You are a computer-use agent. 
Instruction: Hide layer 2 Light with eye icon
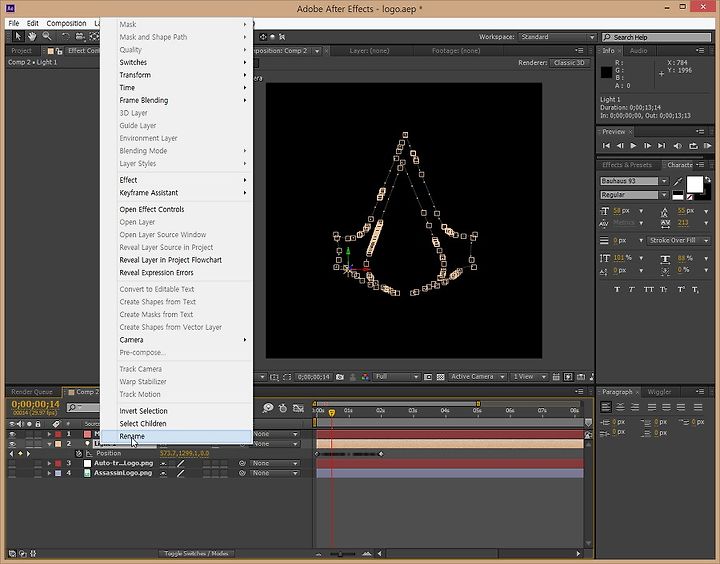12,444
